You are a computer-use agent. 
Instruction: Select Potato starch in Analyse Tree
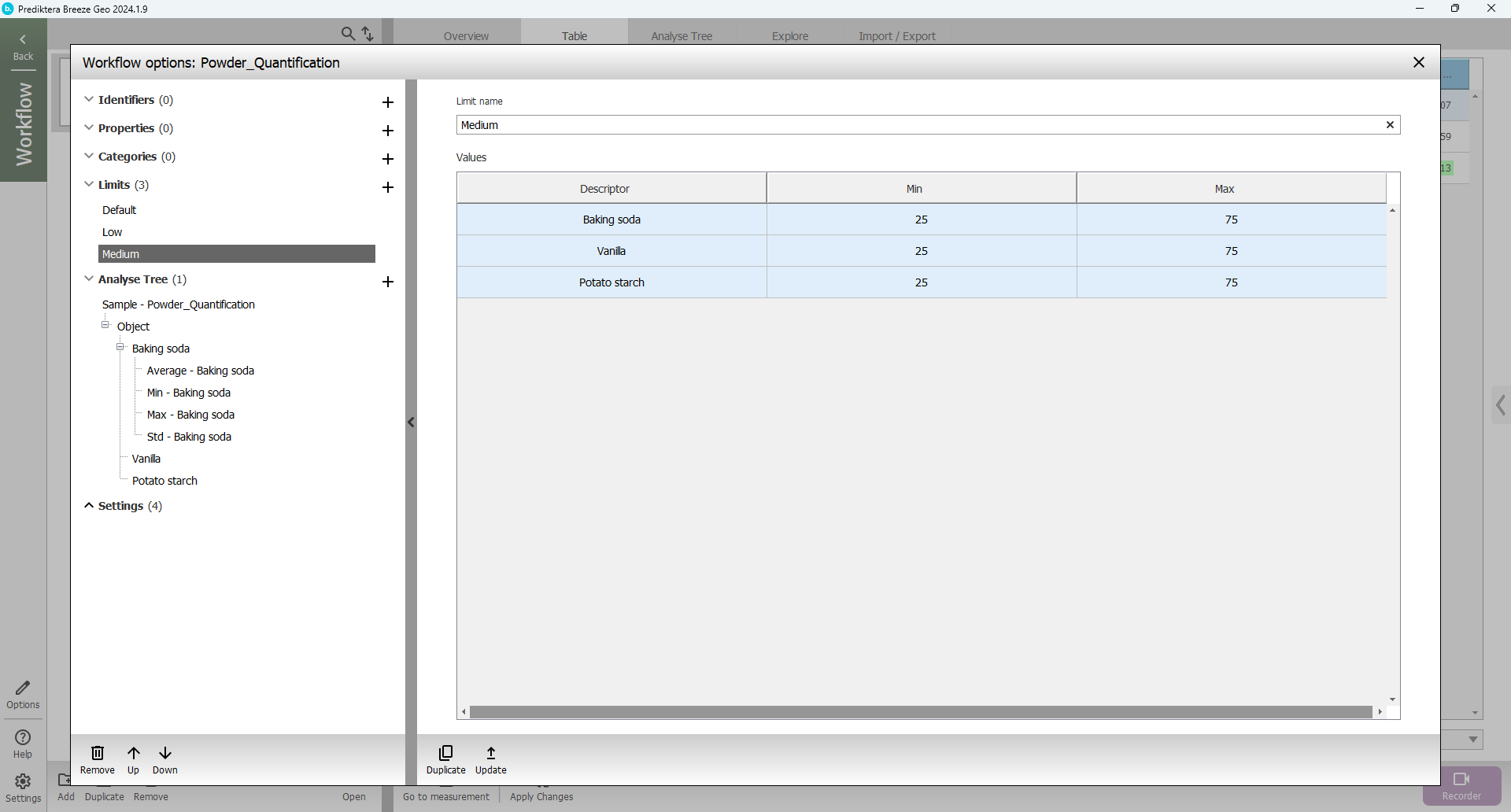(164, 481)
